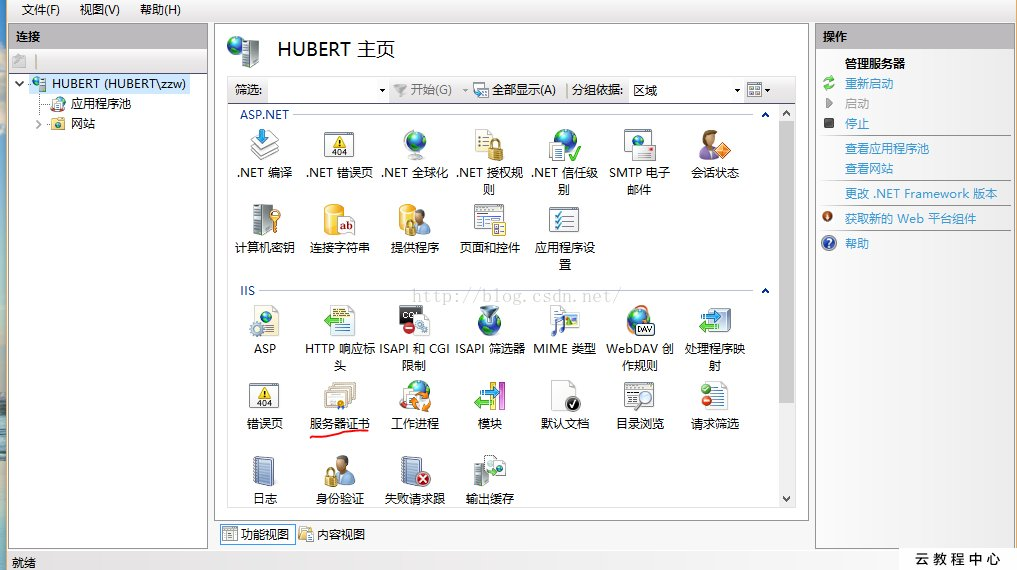Open the MIME 类型 icon
Viewport: 1017px width, 570px height.
click(x=564, y=321)
